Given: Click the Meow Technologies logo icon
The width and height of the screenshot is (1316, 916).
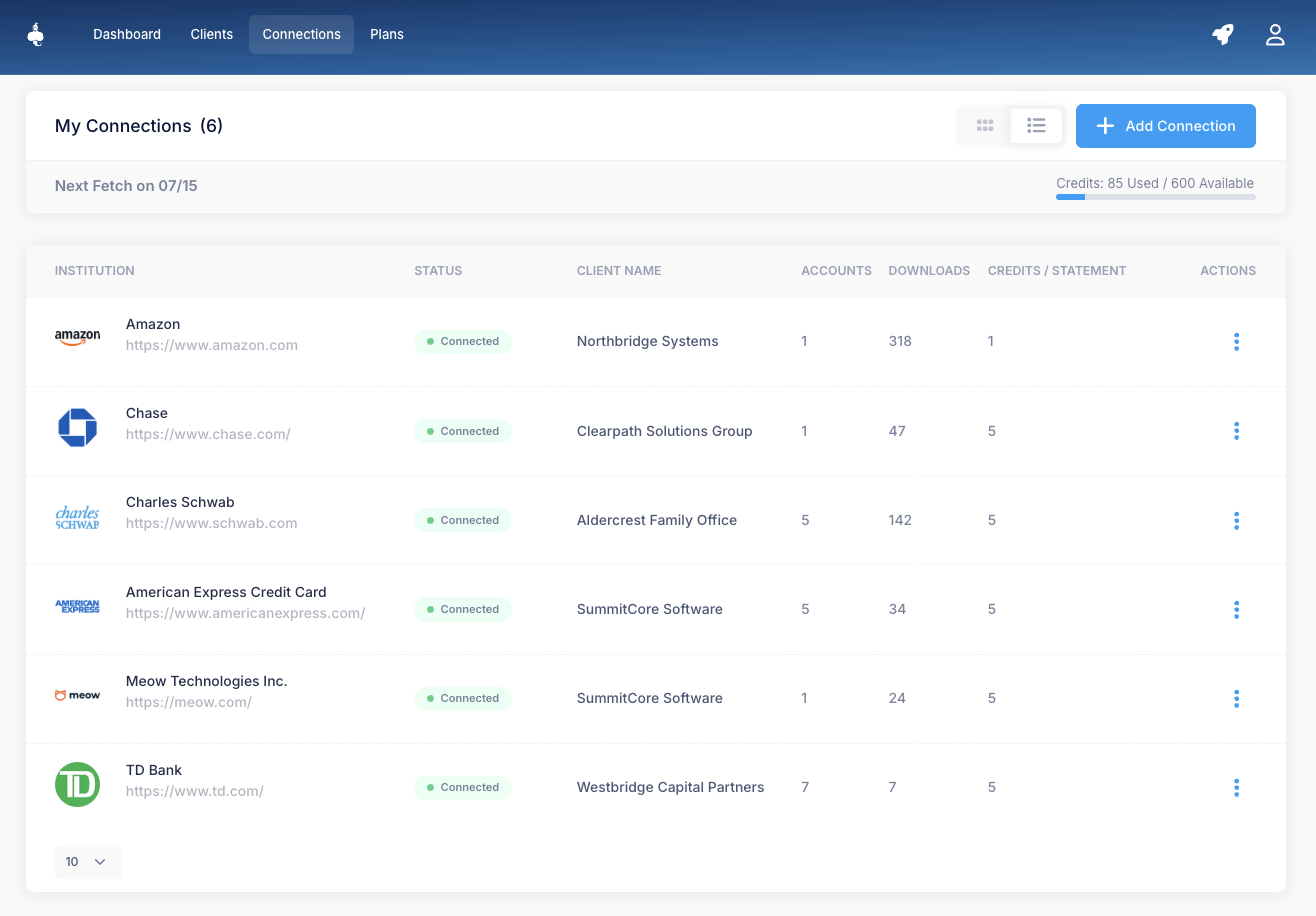Looking at the screenshot, I should 77,695.
